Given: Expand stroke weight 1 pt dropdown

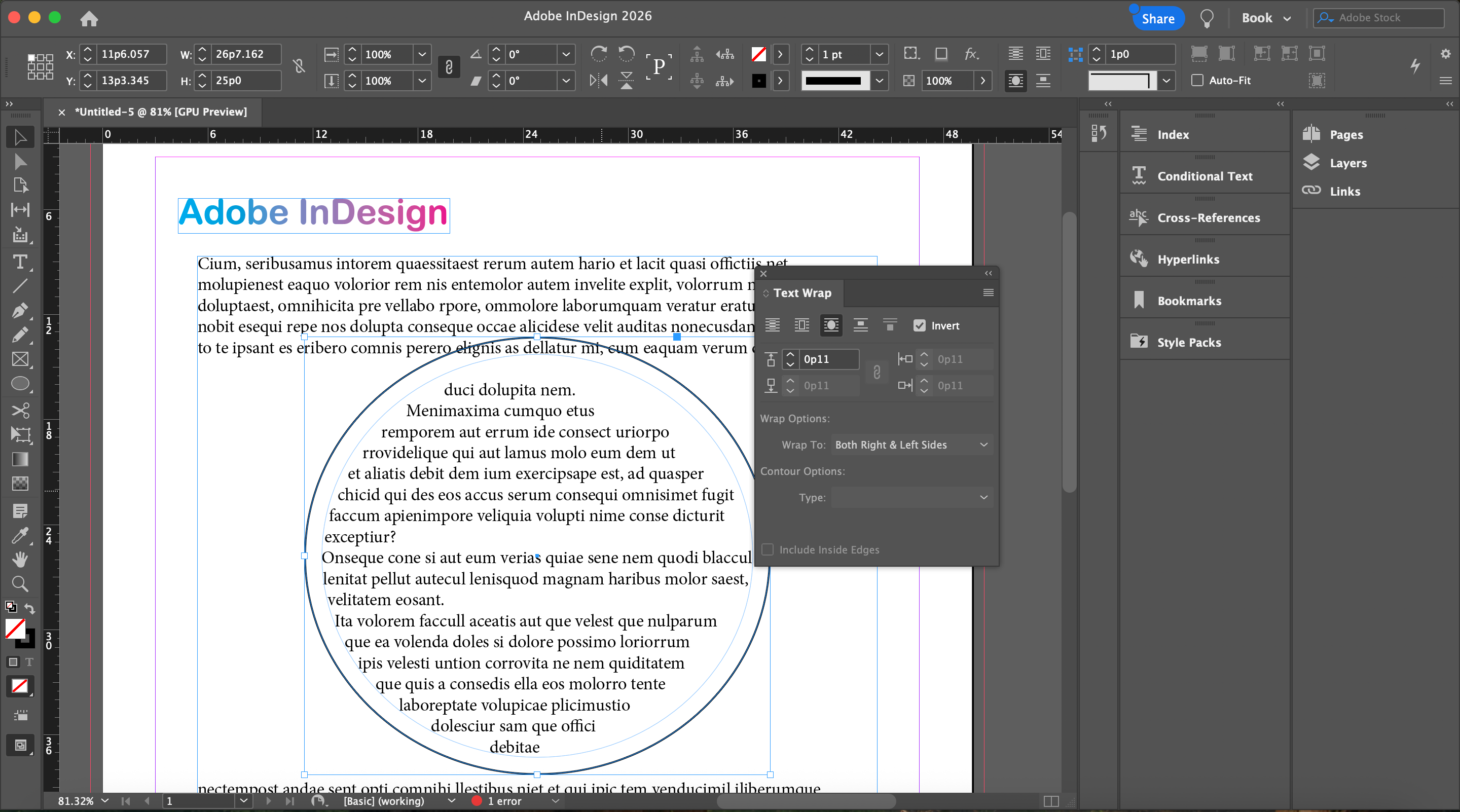Looking at the screenshot, I should click(879, 54).
